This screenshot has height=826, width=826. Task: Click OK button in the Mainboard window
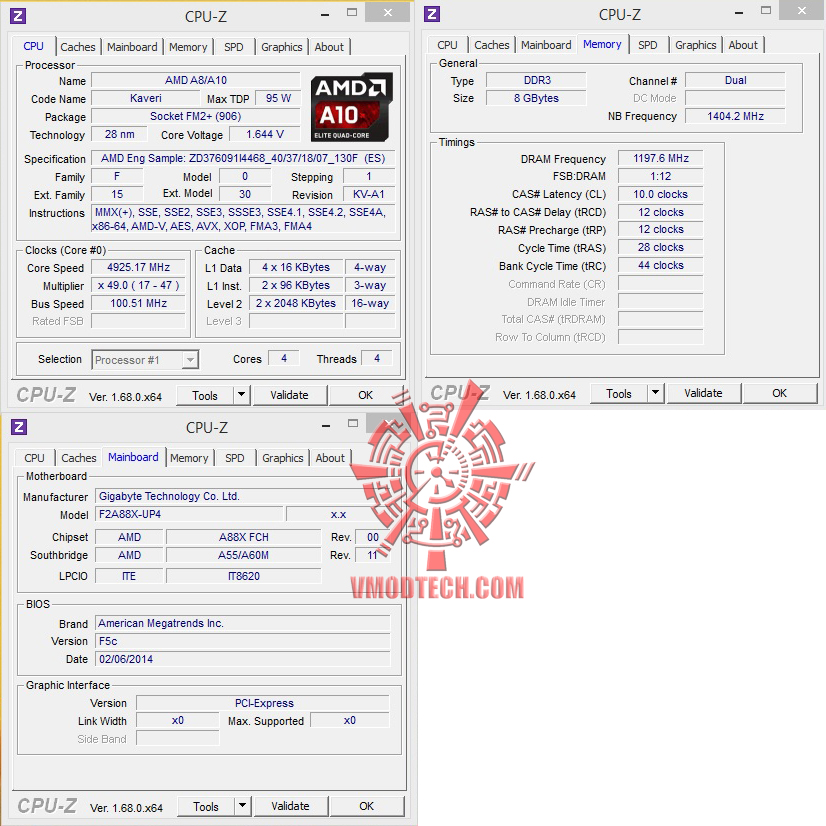tap(367, 806)
